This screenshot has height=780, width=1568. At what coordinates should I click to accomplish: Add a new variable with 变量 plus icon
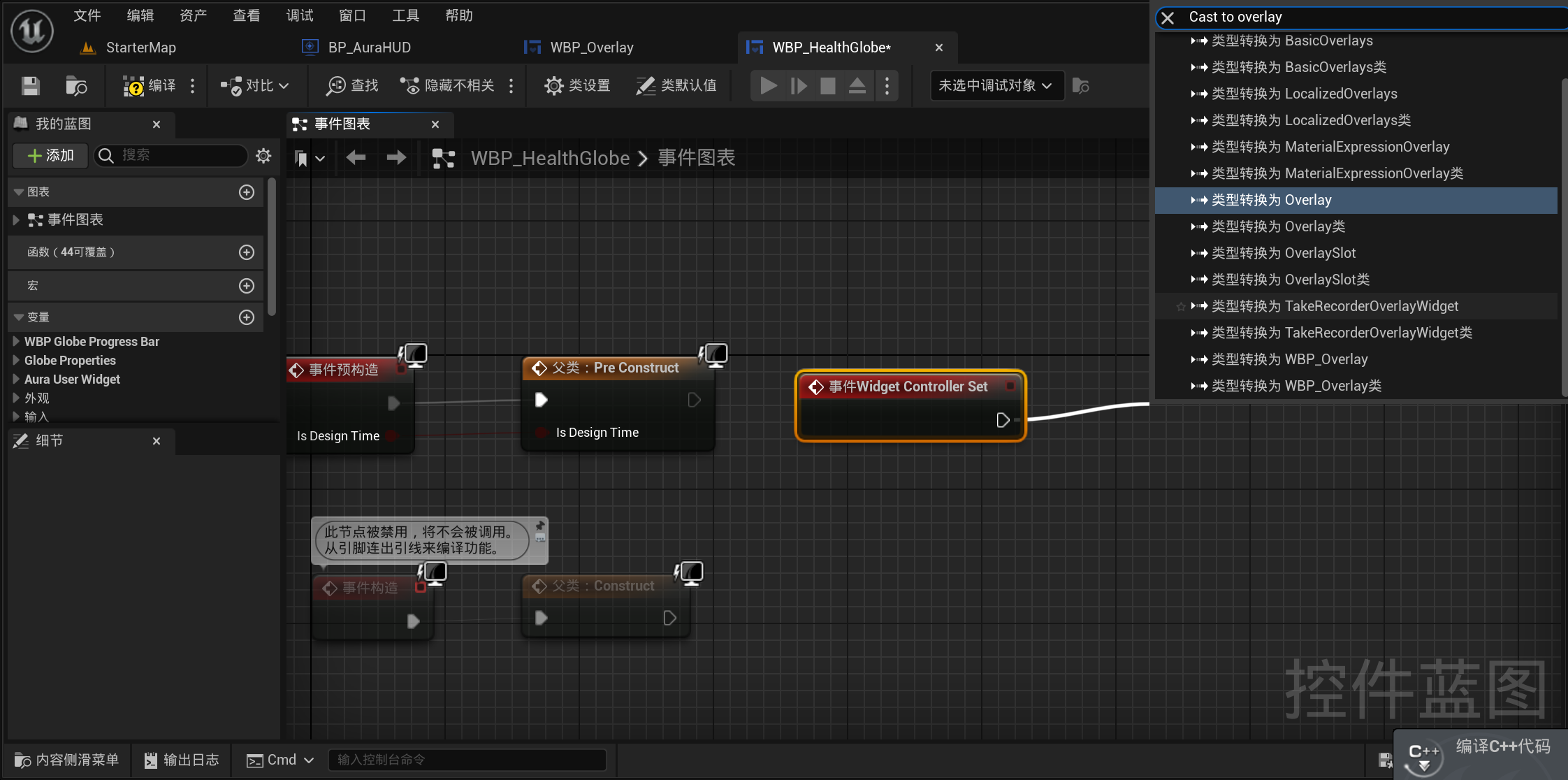pos(247,317)
